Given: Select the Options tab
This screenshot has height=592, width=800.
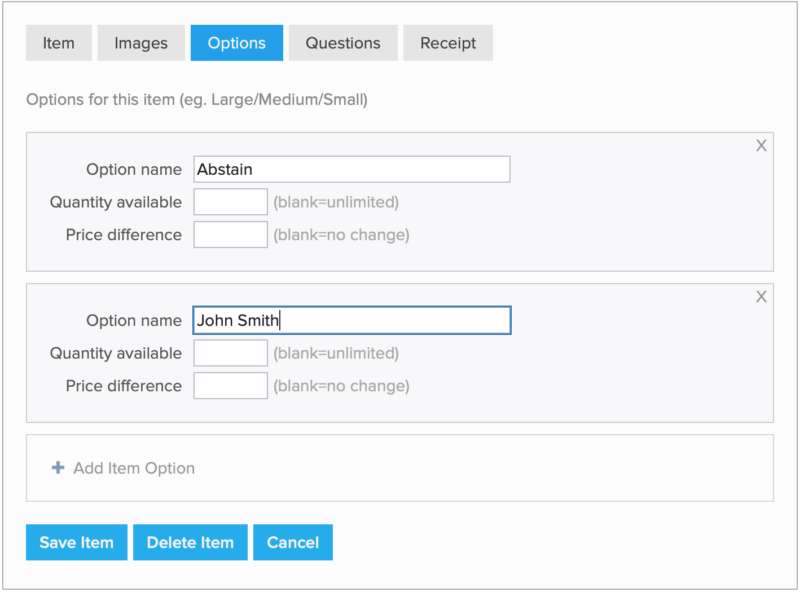Looking at the screenshot, I should (236, 43).
